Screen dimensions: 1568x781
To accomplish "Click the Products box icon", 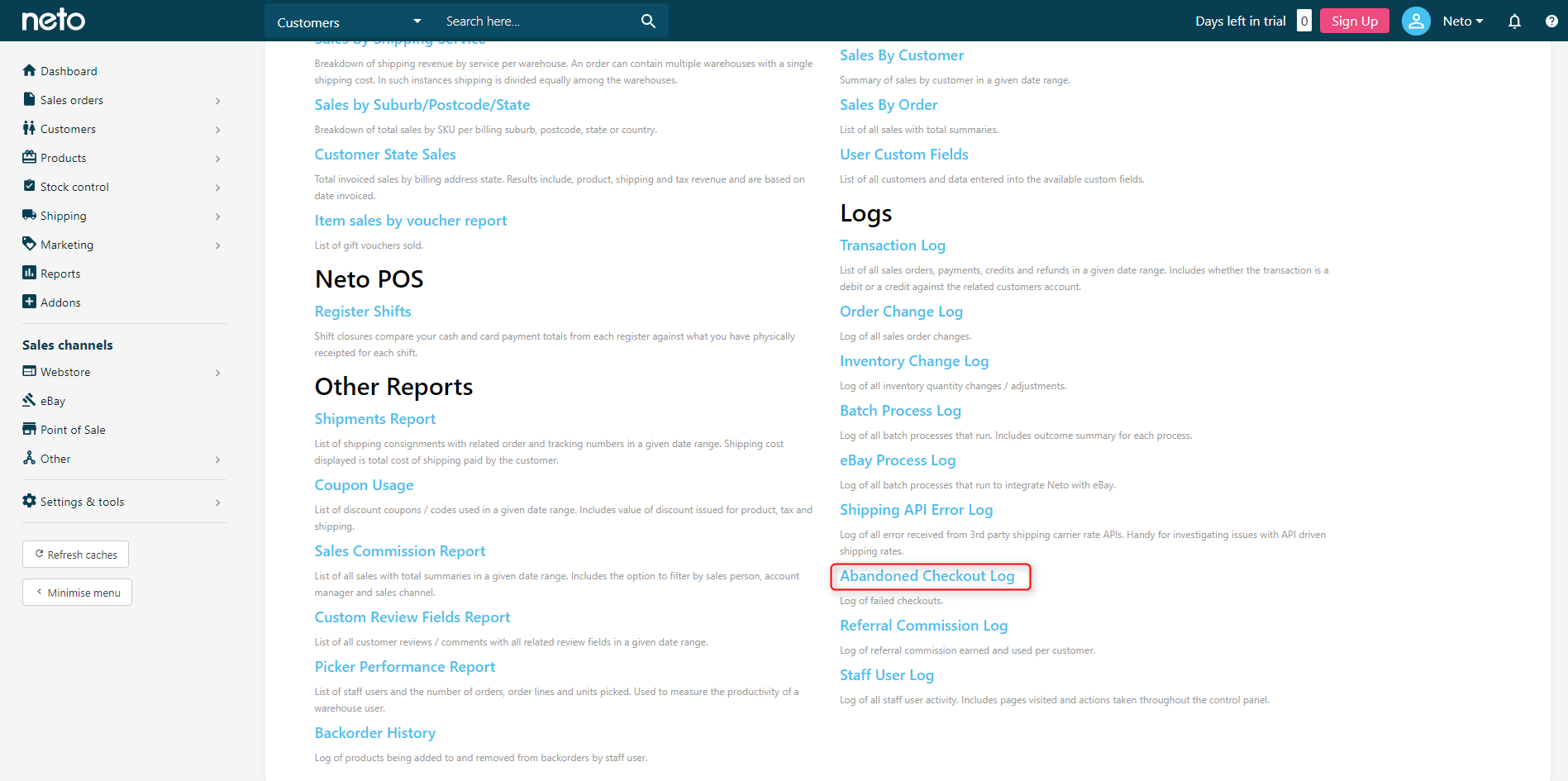I will click(30, 157).
